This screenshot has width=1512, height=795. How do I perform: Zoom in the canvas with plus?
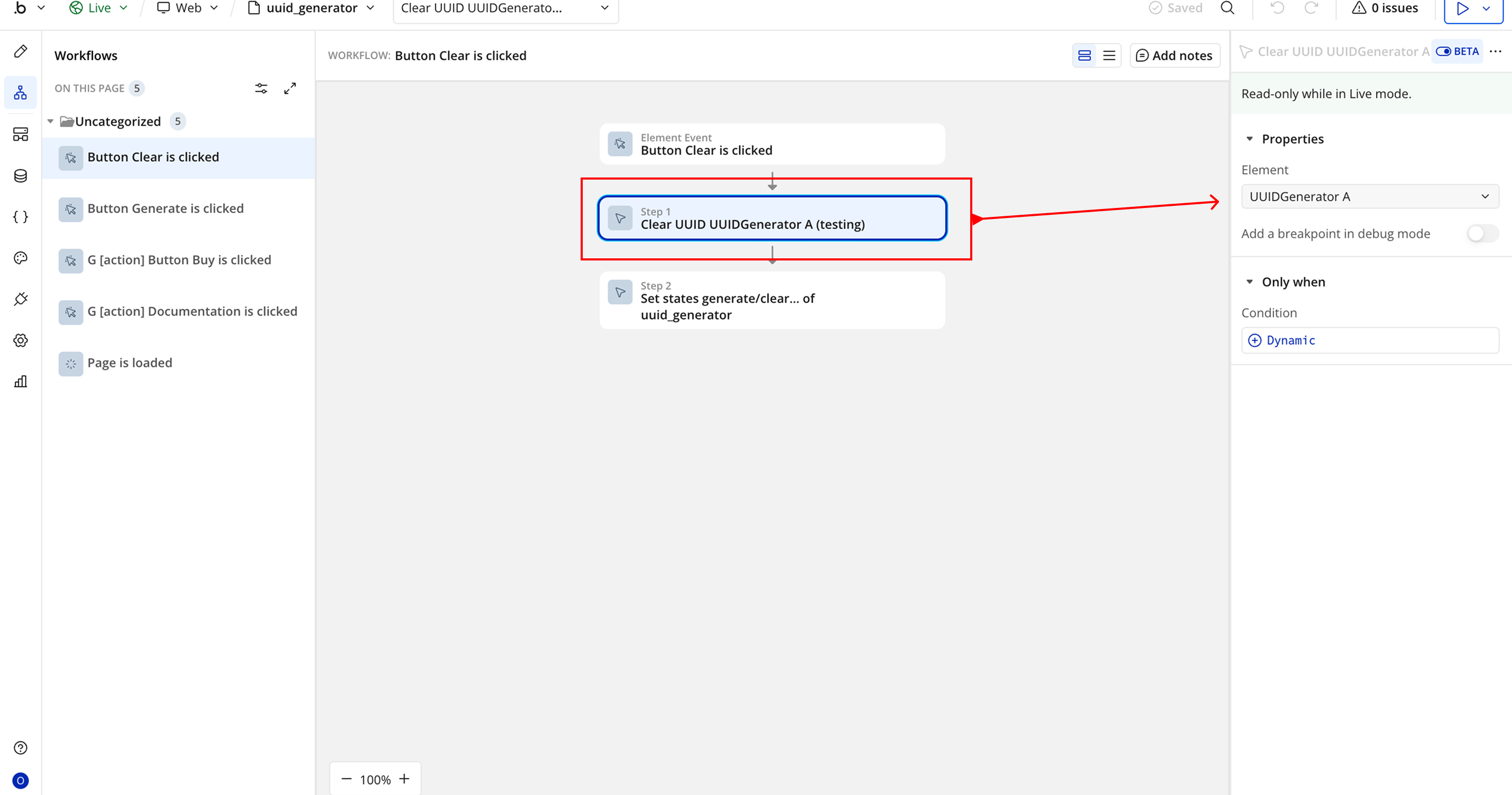coord(404,779)
